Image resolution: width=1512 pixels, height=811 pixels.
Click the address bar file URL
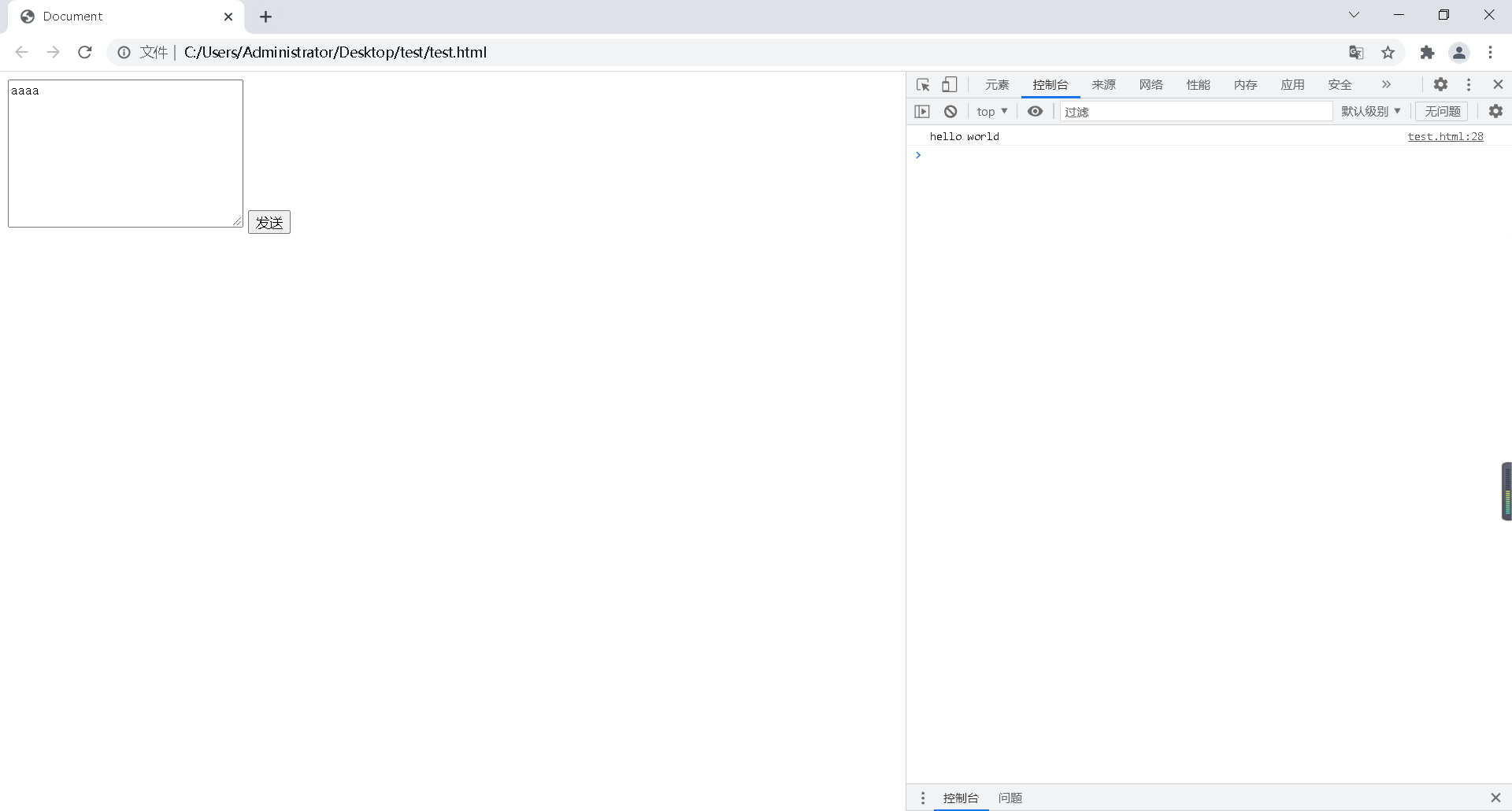(335, 52)
